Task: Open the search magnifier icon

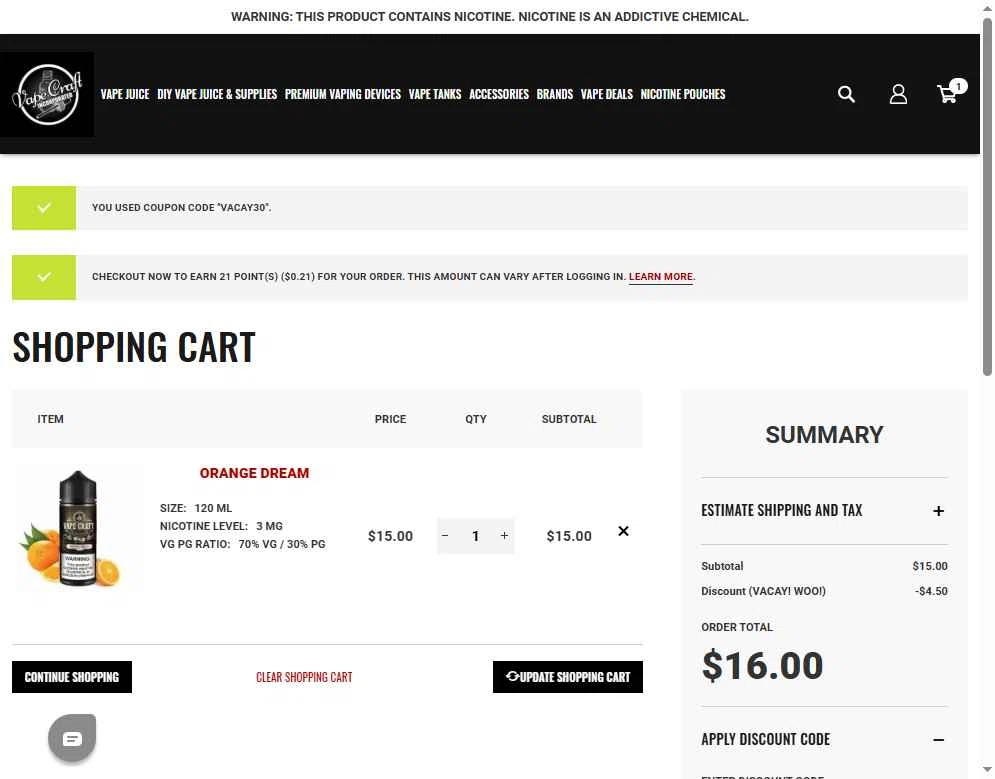Action: click(x=846, y=95)
